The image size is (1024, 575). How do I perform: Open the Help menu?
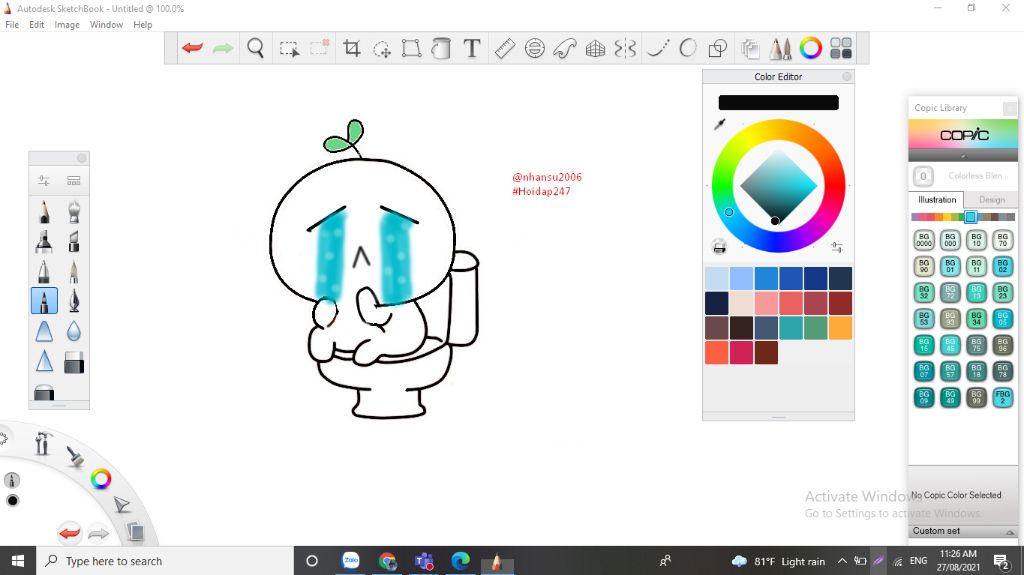[142, 25]
